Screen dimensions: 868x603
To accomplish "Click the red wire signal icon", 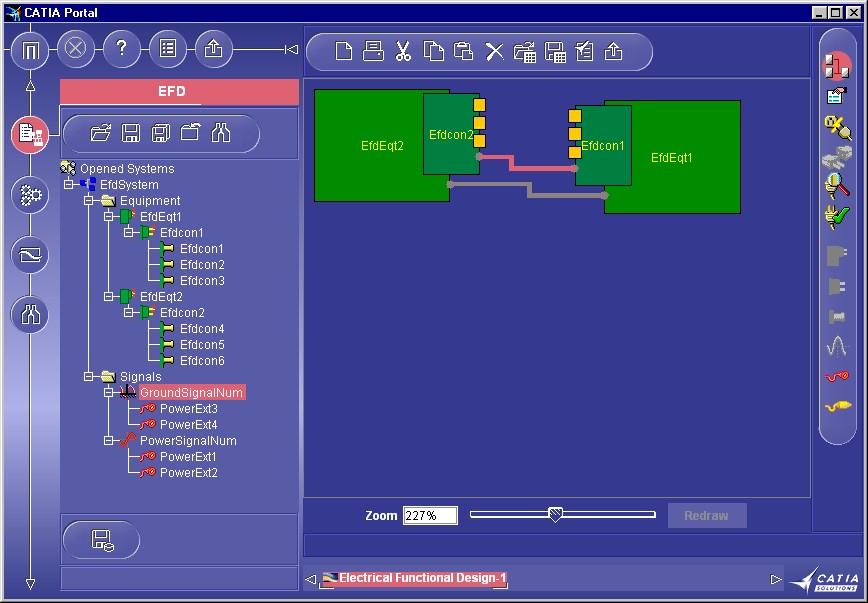I will [838, 377].
